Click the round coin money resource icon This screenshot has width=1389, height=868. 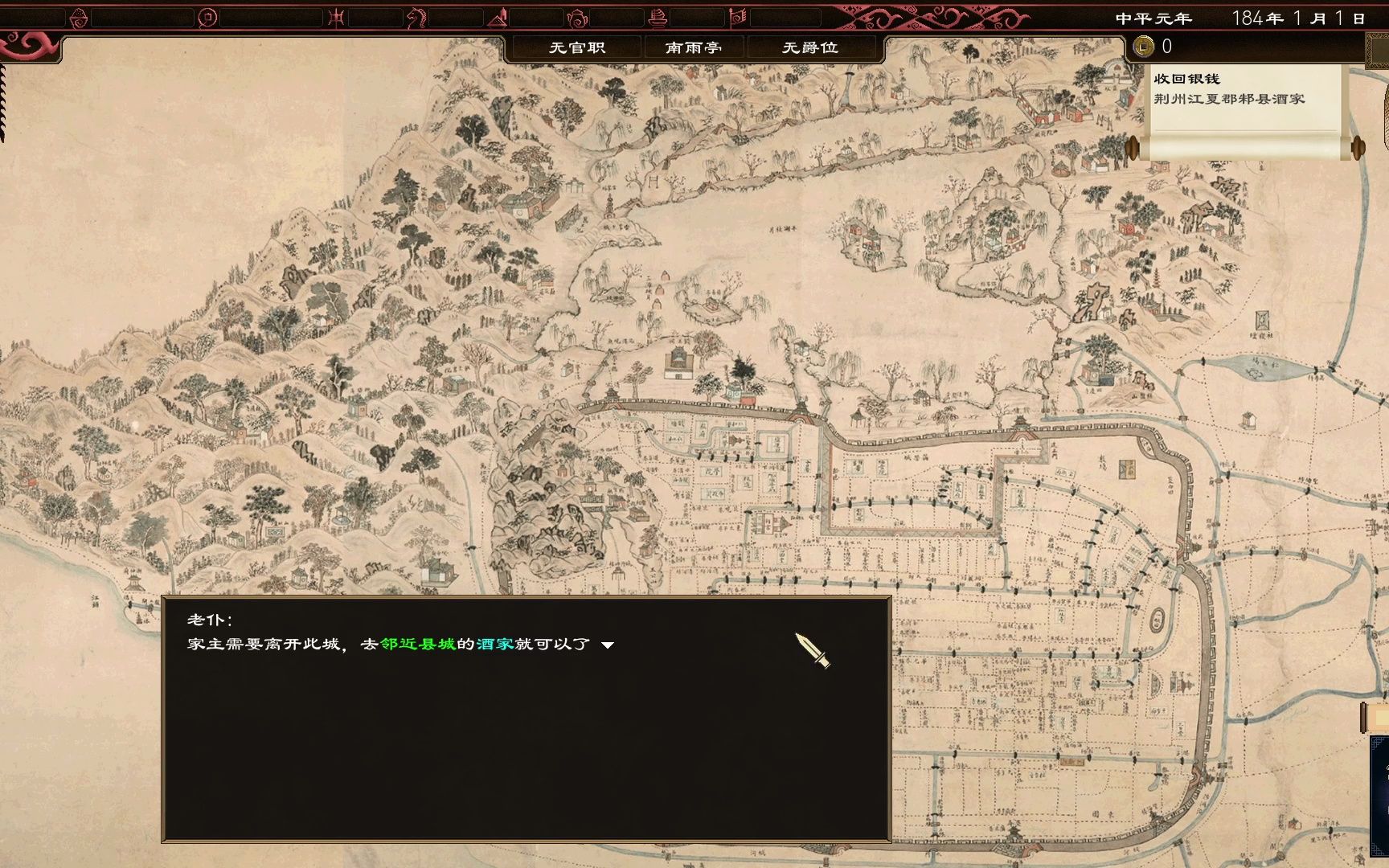tap(207, 18)
